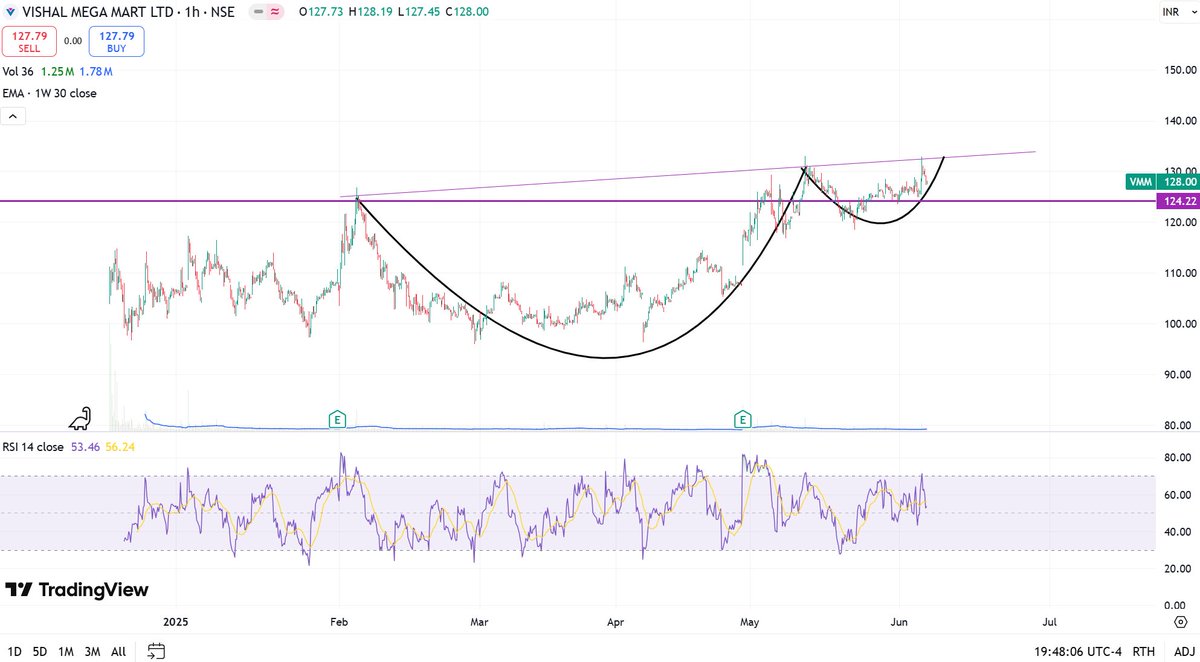Click the E earnings marker below May
This screenshot has height=662, width=1200.
pos(743,420)
